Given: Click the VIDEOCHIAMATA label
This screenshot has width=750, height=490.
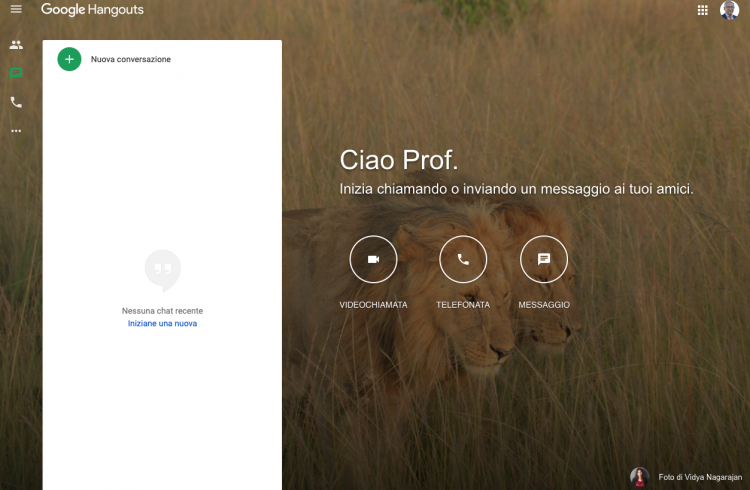Looking at the screenshot, I should pos(373,305).
